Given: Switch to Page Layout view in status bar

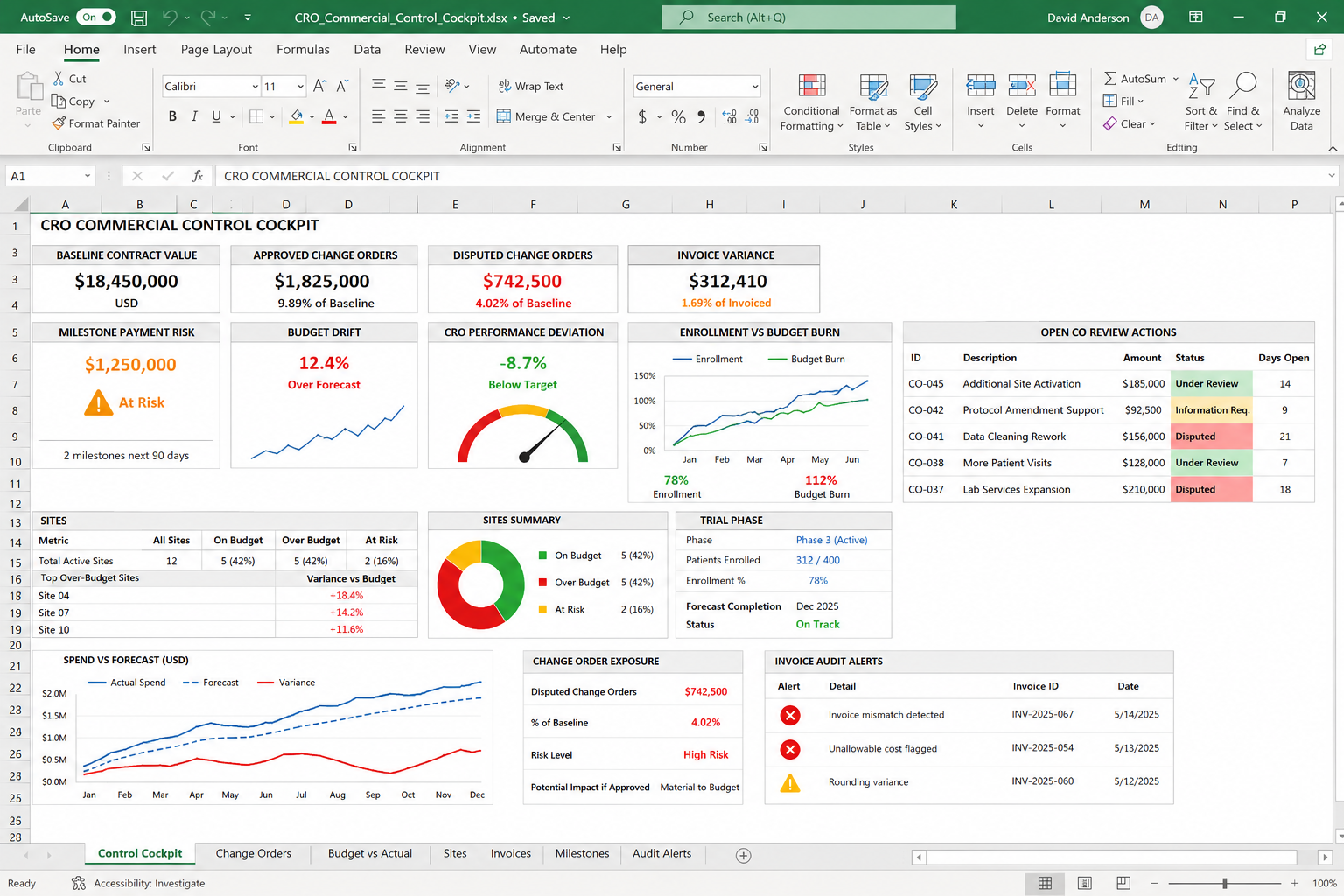Looking at the screenshot, I should click(1085, 884).
